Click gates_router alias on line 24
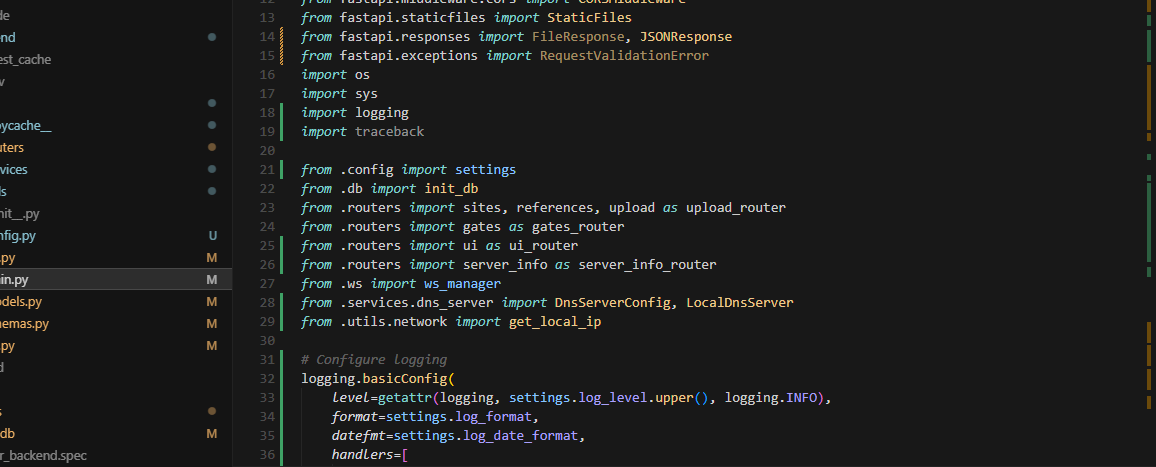 577,226
